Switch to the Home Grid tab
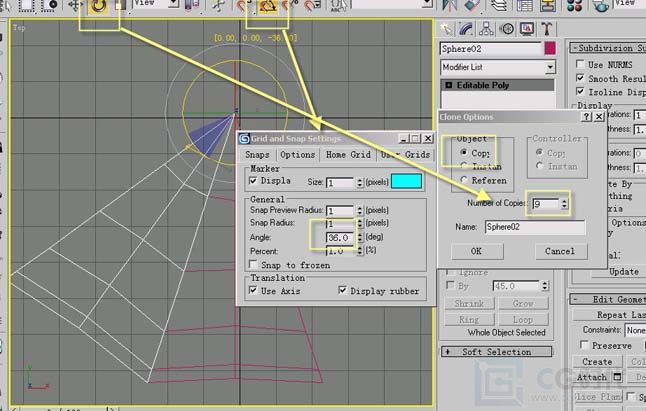This screenshot has height=411, width=646. coord(348,155)
